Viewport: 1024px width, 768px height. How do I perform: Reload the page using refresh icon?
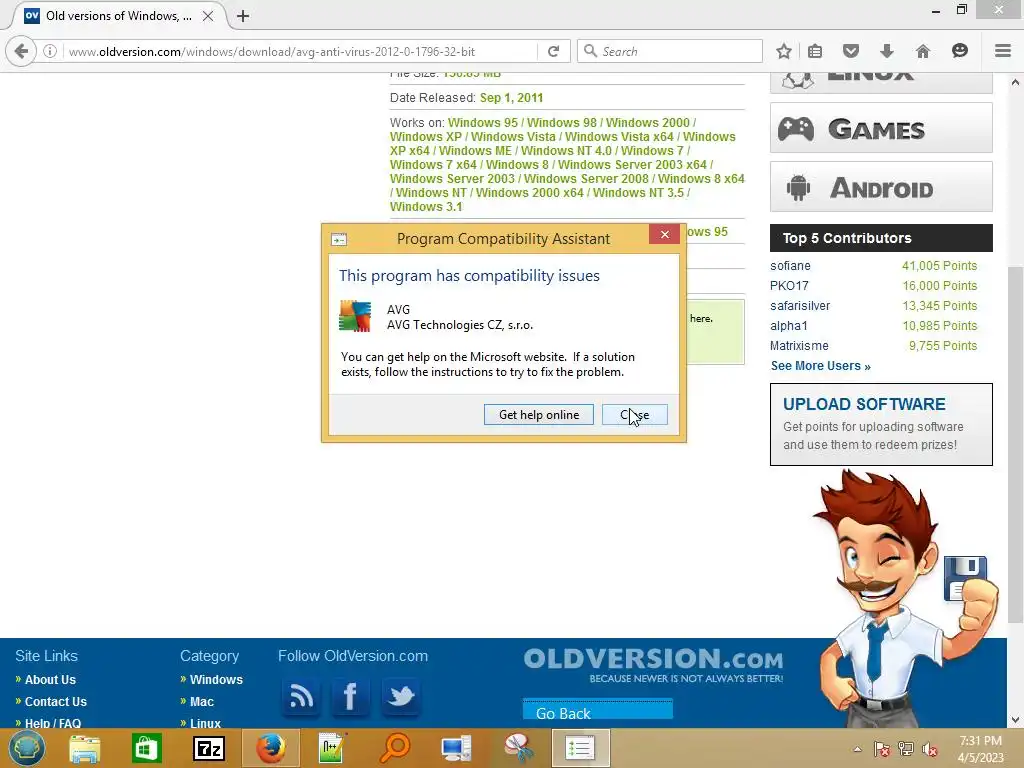(553, 51)
